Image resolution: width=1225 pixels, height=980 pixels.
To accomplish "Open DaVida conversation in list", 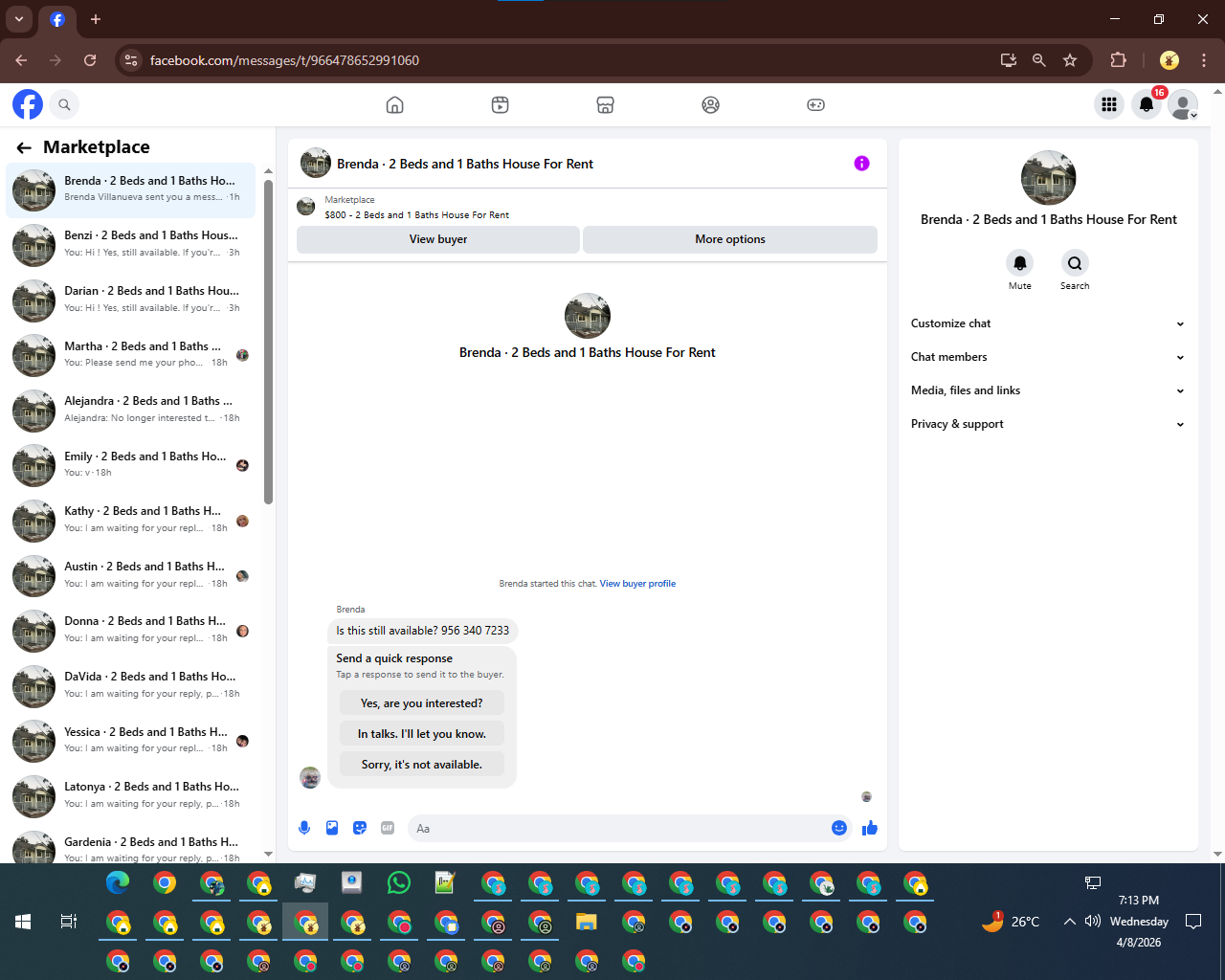I will [x=131, y=685].
